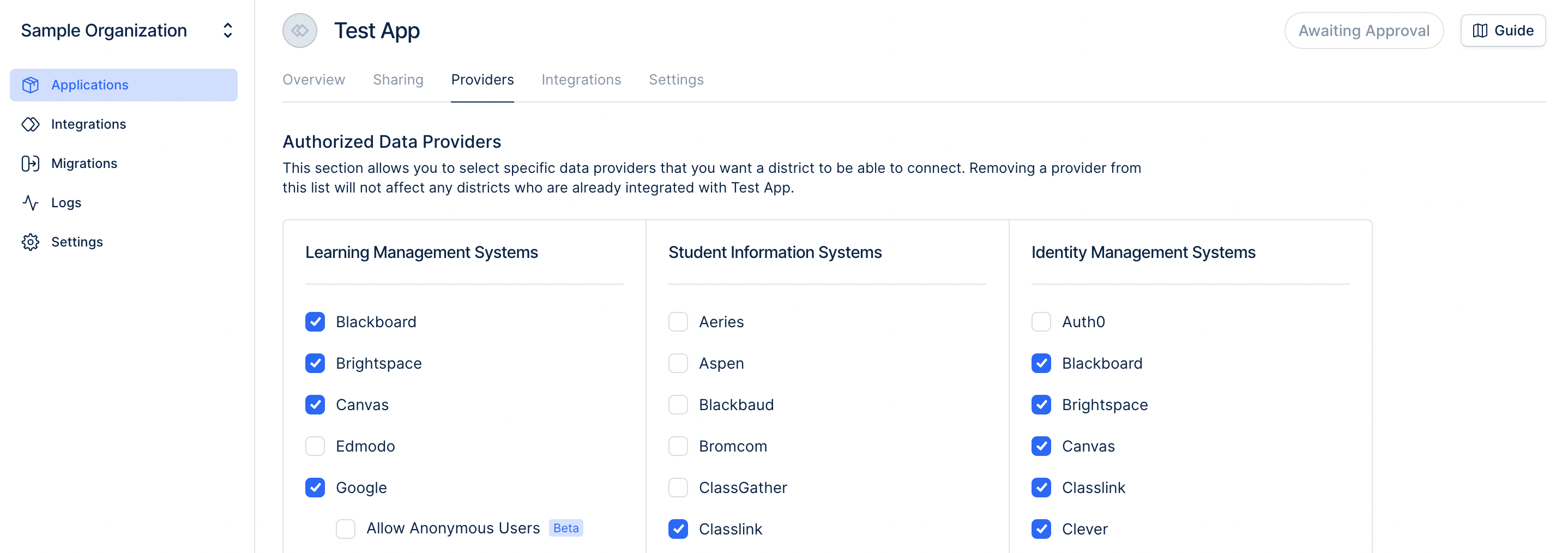Click the Migrations arrow icon

pyautogui.click(x=31, y=163)
